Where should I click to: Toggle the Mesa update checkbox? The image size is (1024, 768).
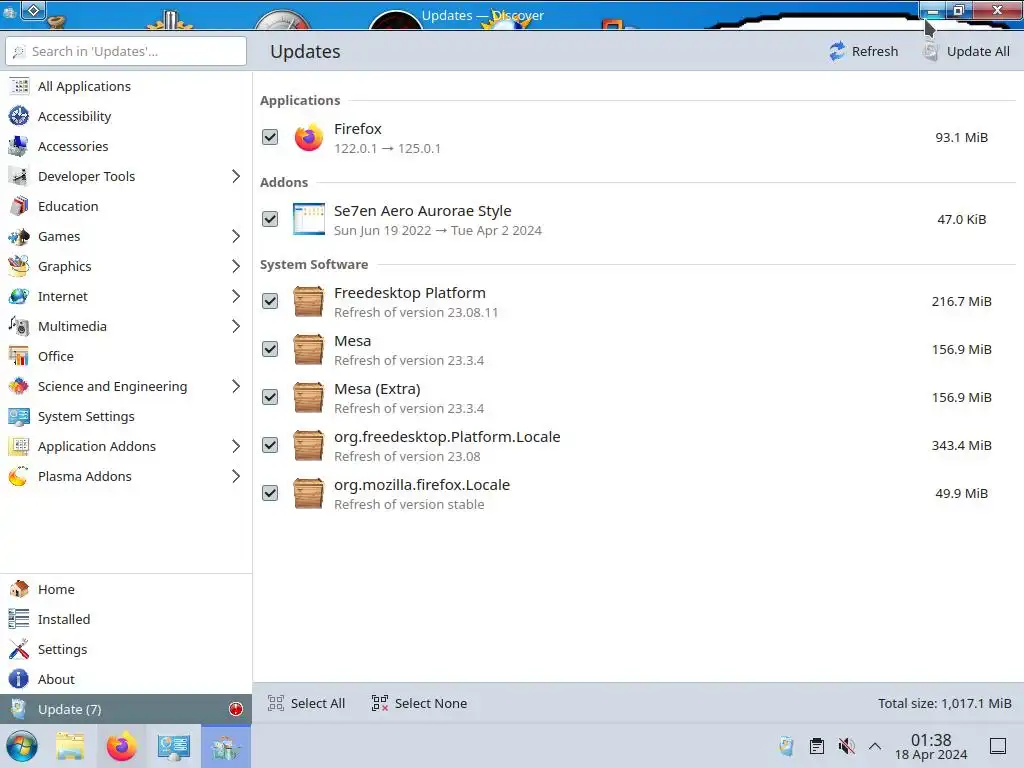click(x=270, y=349)
